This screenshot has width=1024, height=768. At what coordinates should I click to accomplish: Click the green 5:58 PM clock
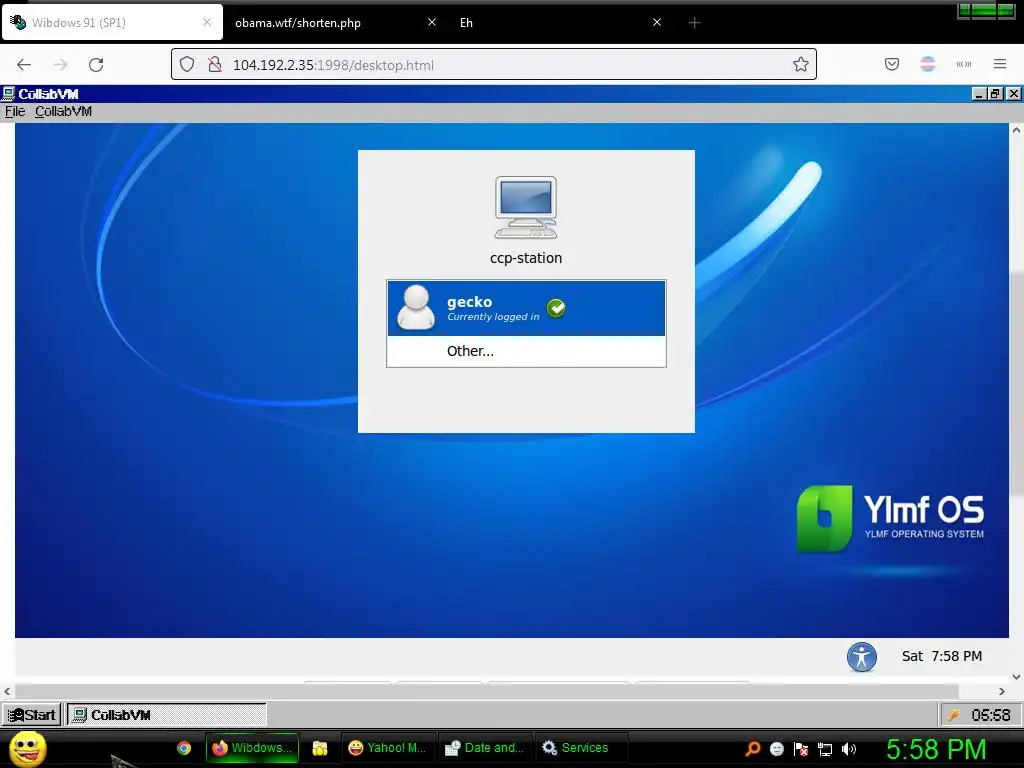[x=936, y=749]
